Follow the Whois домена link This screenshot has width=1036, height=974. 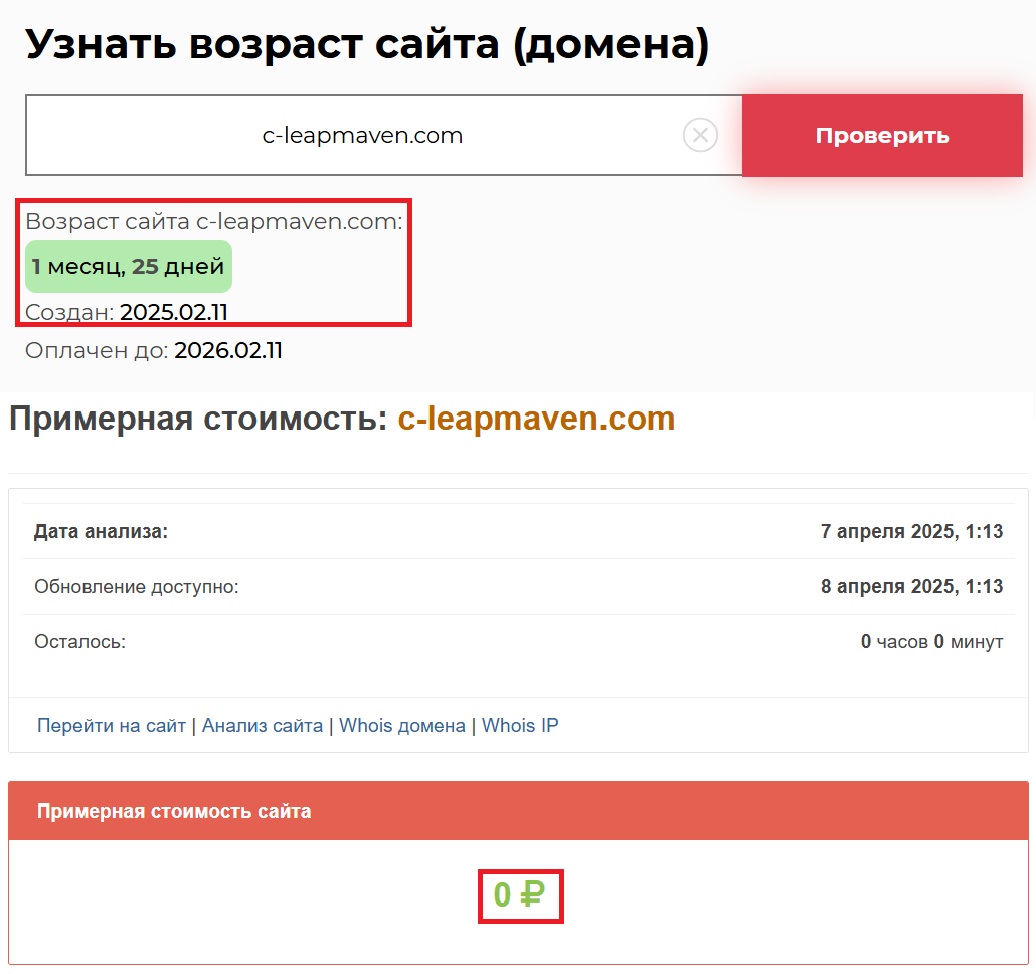(x=402, y=726)
